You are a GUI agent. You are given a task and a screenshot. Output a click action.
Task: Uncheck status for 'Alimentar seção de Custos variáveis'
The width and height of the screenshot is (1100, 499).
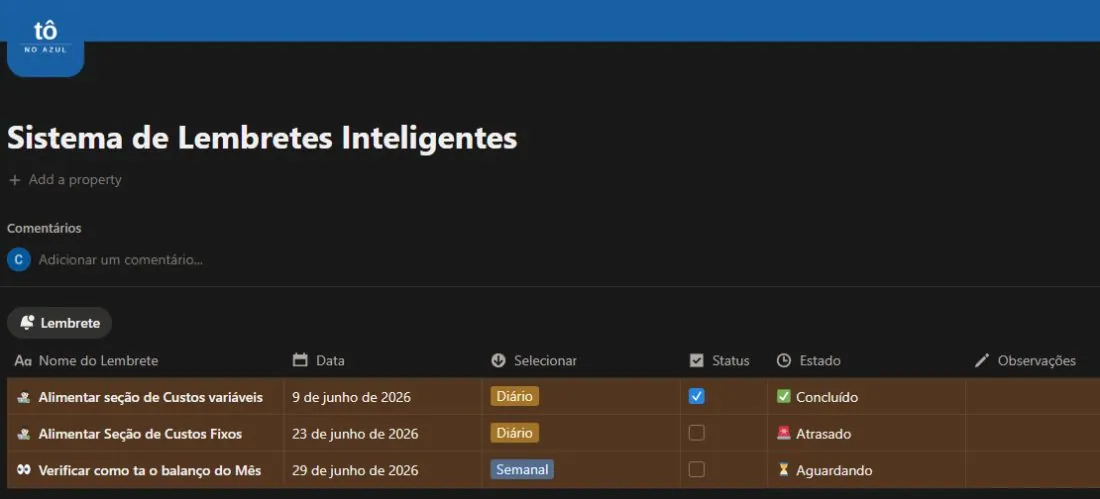click(x=697, y=397)
